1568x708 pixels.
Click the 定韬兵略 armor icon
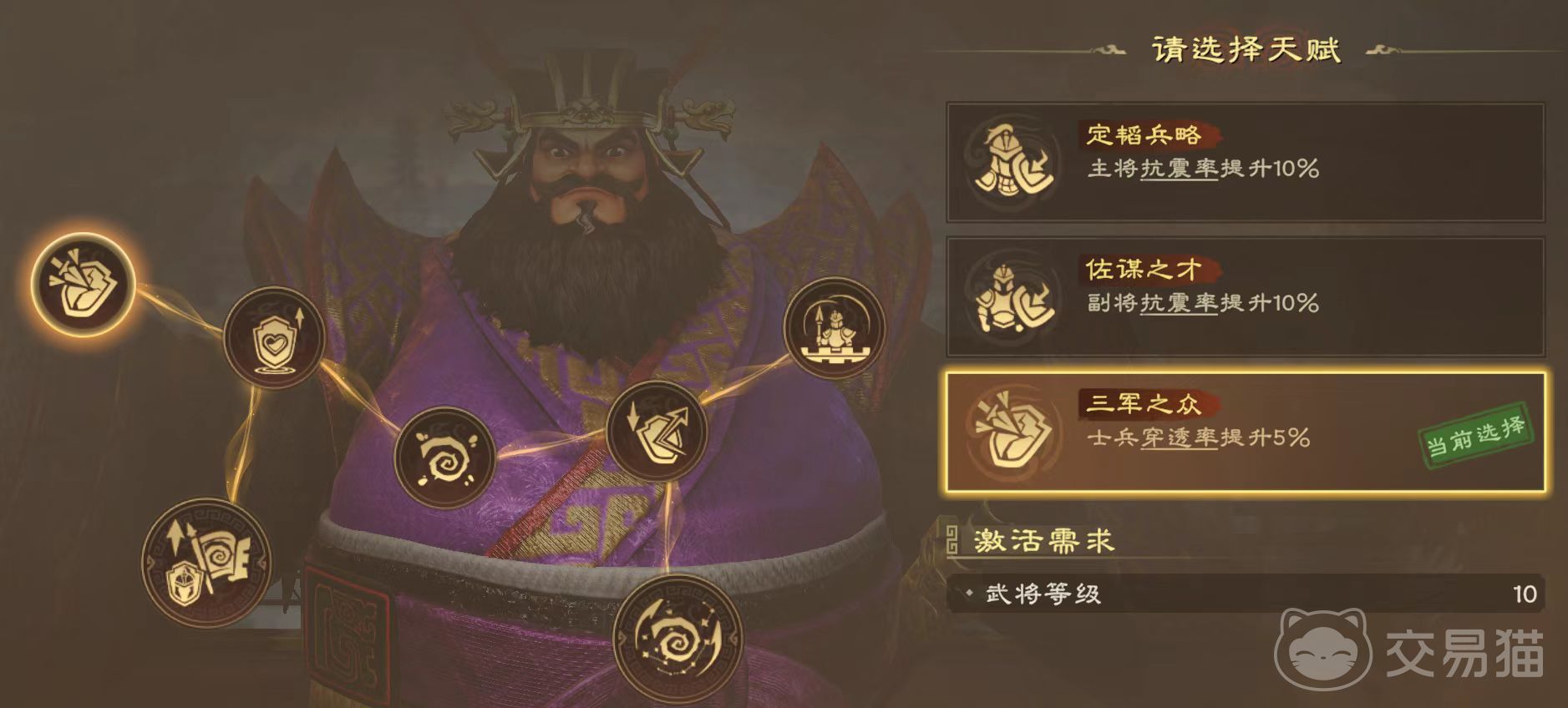1012,162
